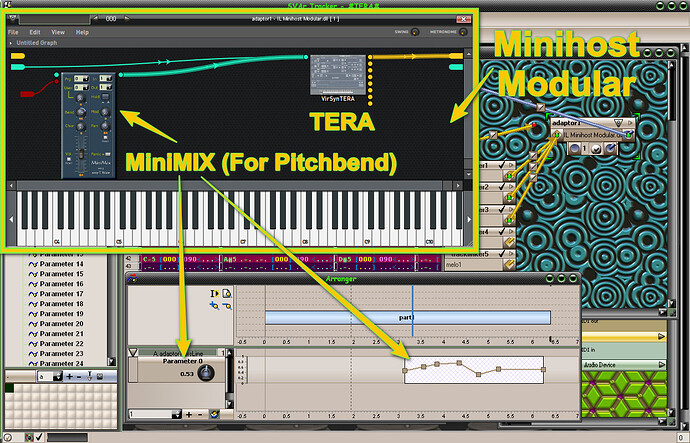The height and width of the screenshot is (443, 690).
Task: Open the MiniMix Out channel dropdown
Action: coord(106,88)
